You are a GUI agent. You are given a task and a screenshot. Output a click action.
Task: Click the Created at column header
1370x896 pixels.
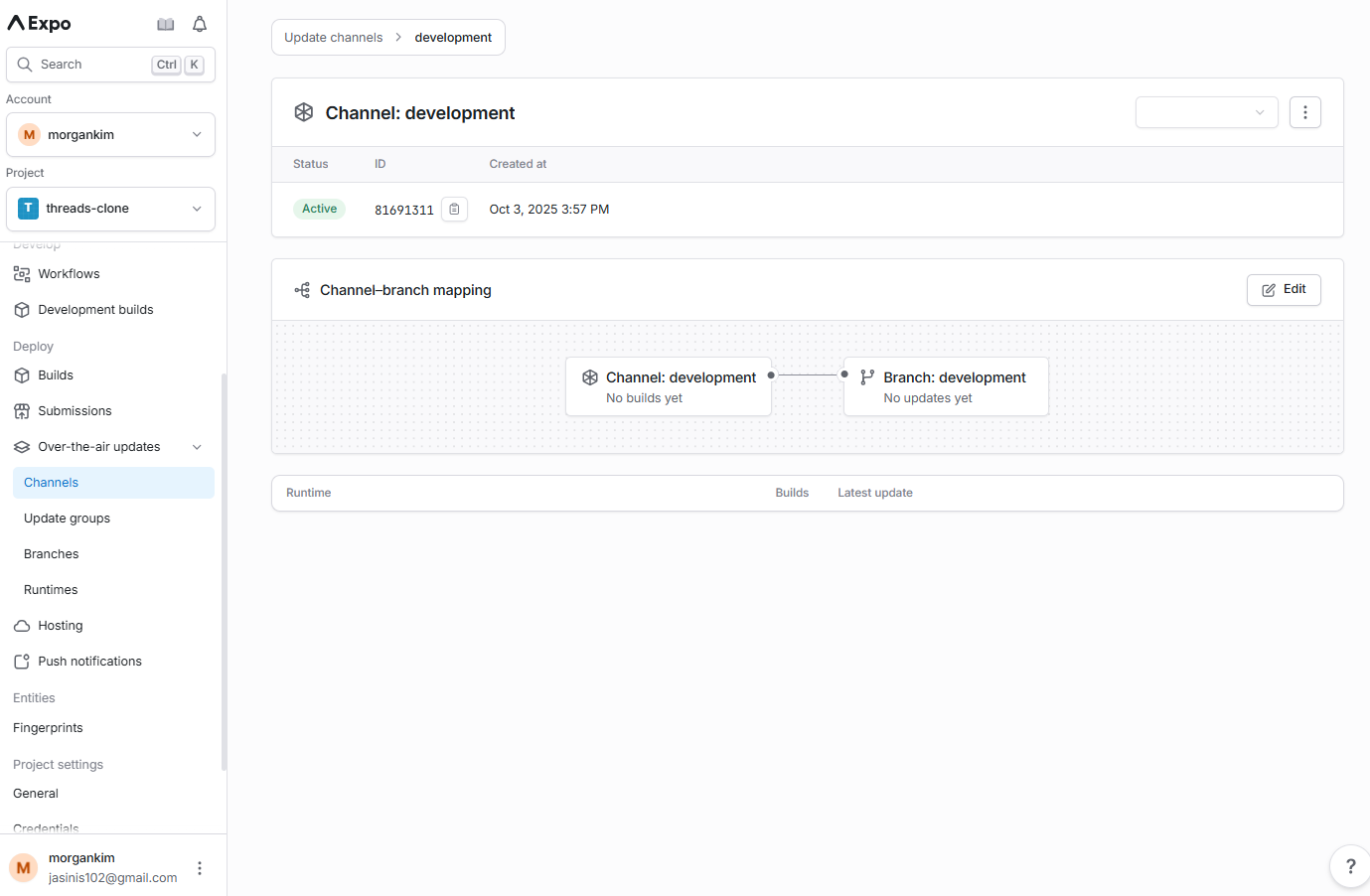[x=518, y=164]
